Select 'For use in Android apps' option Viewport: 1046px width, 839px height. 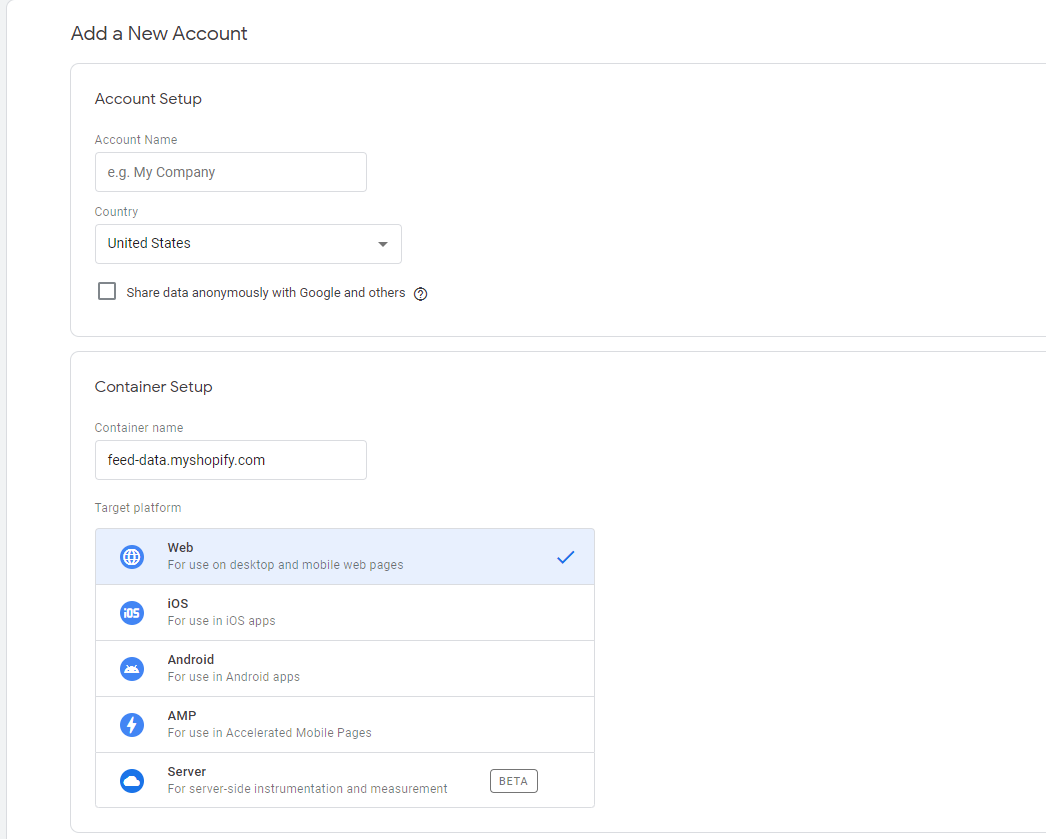[x=233, y=677]
